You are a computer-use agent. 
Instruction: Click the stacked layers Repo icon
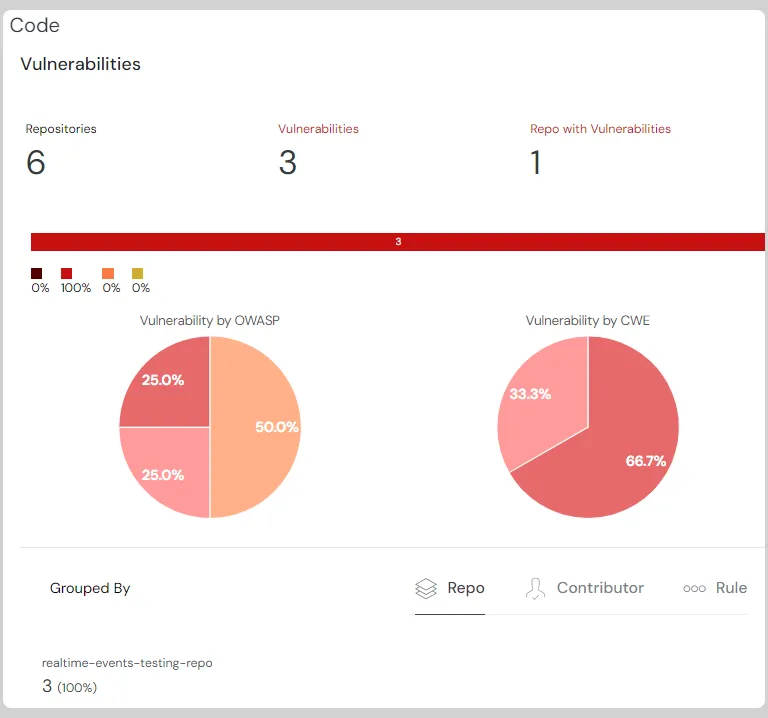click(x=426, y=588)
